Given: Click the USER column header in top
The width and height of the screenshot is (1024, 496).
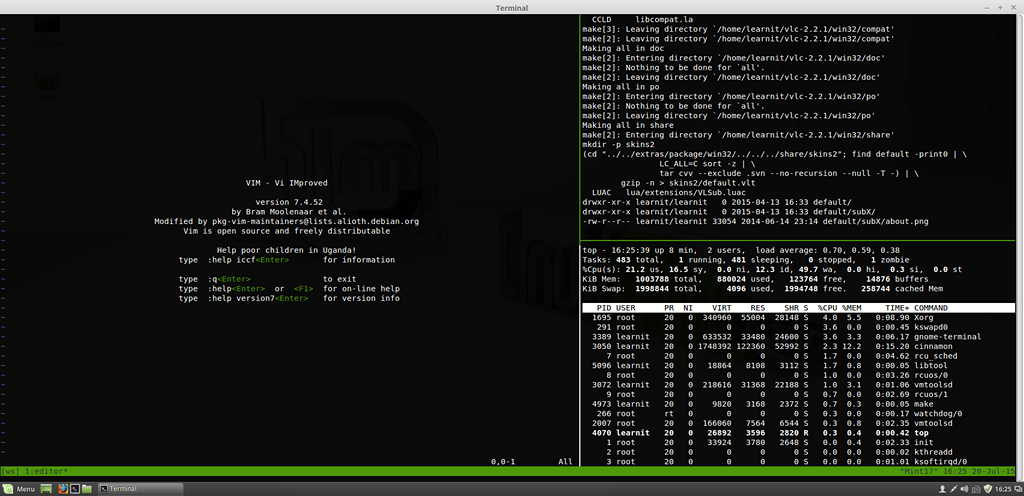Looking at the screenshot, I should click(x=626, y=307).
